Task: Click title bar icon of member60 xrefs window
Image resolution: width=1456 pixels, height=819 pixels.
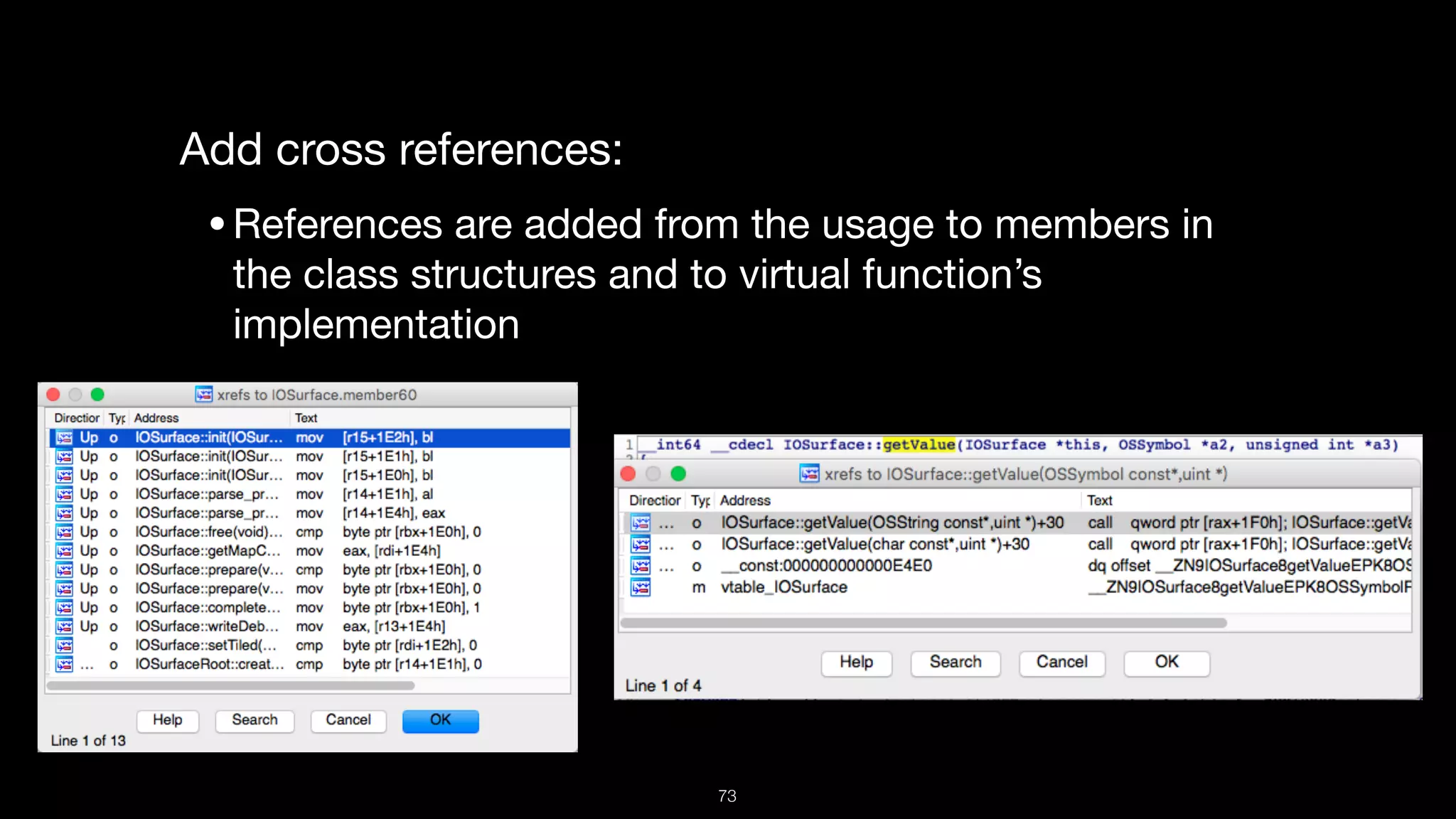Action: (x=204, y=395)
